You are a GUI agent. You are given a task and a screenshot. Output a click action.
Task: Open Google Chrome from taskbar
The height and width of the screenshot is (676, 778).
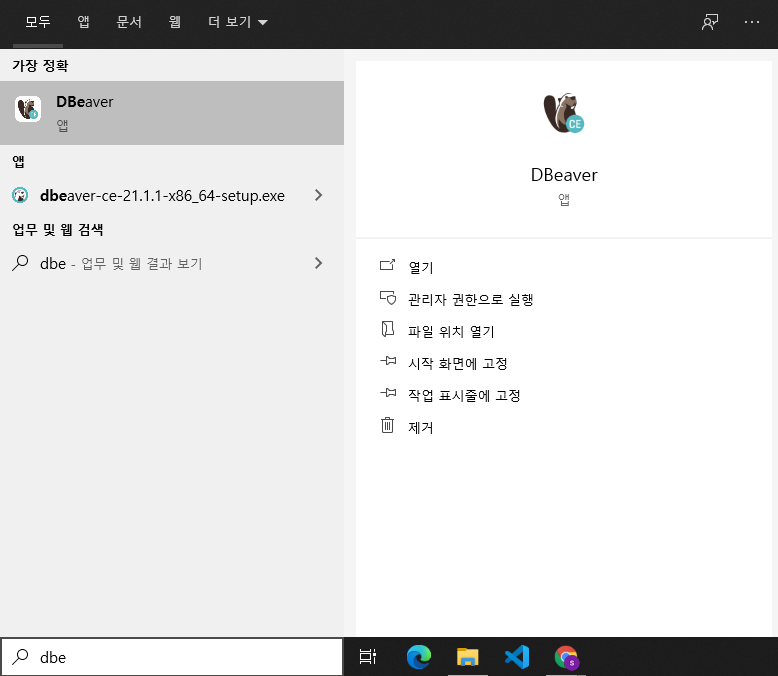[566, 657]
